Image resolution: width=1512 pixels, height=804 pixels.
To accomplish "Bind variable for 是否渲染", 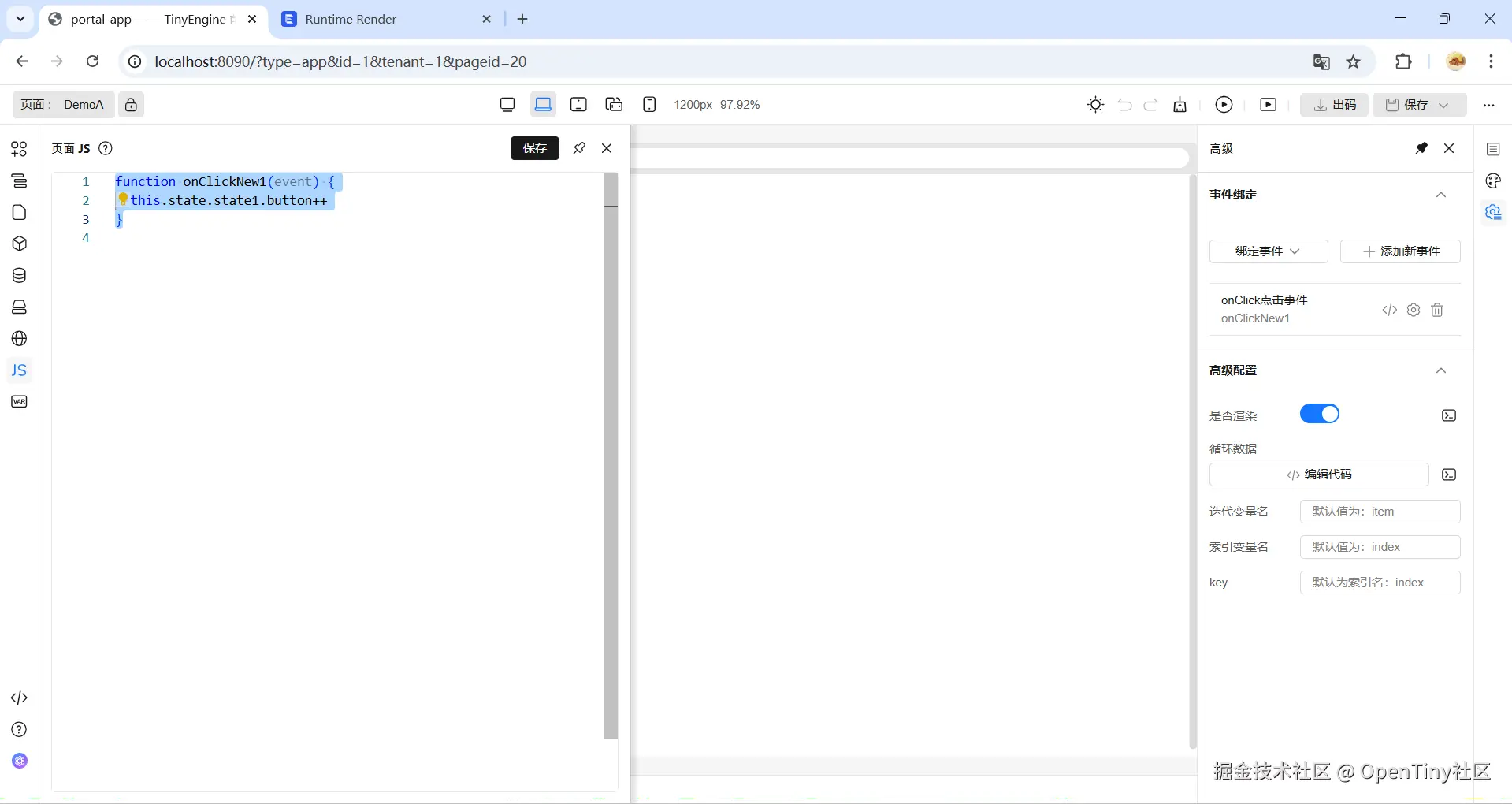I will click(1449, 415).
